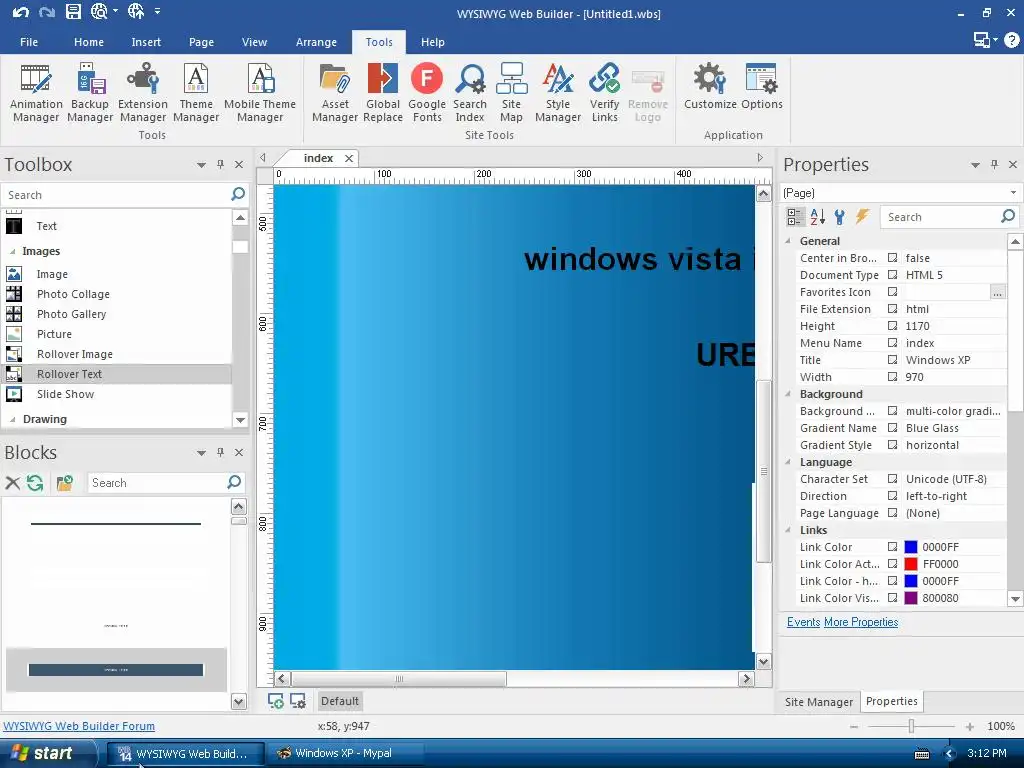Open the Style Manager
Image resolution: width=1024 pixels, height=768 pixels.
click(558, 93)
